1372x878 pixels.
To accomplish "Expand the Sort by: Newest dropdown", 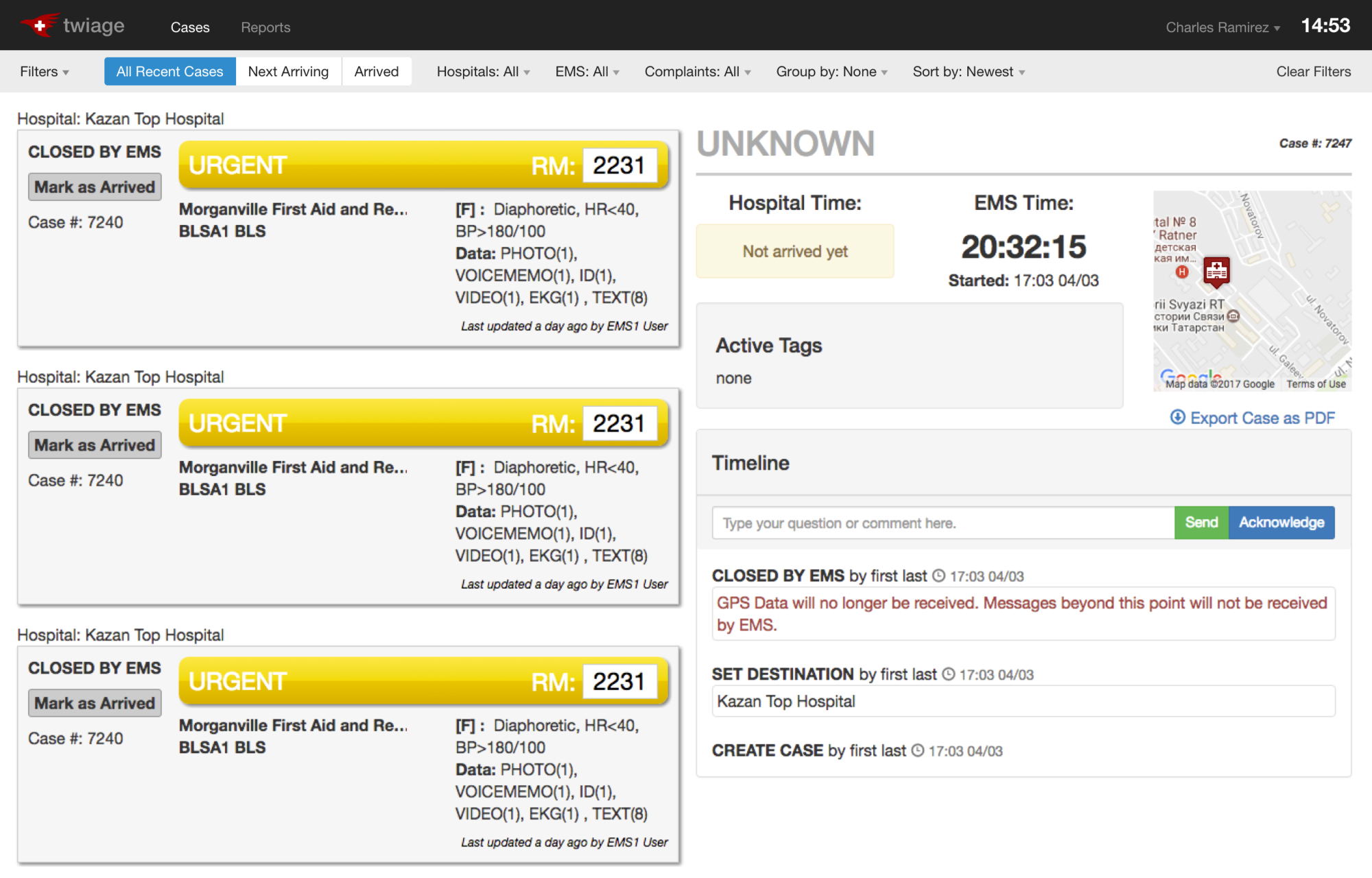I will point(968,71).
